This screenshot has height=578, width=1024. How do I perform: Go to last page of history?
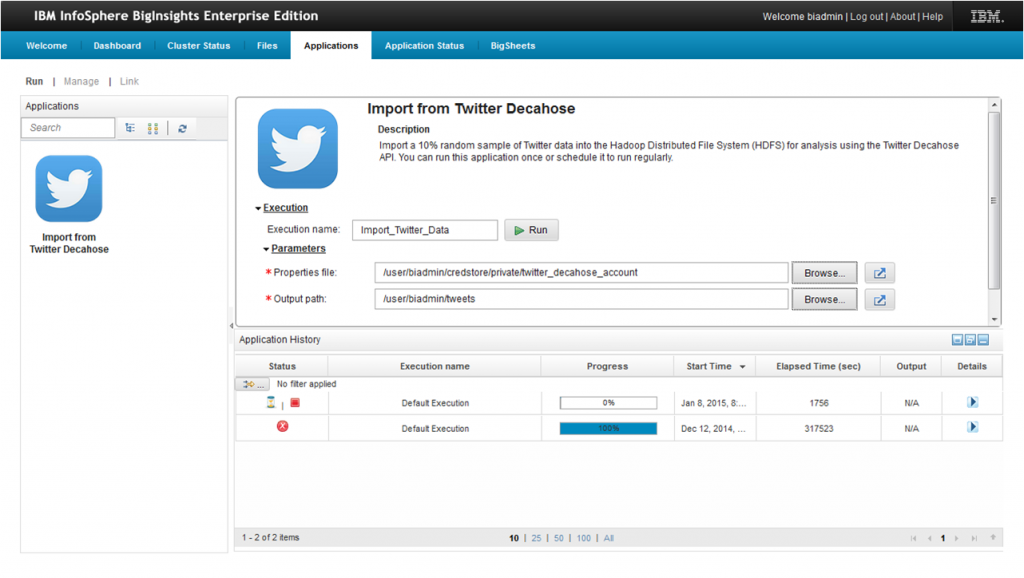[x=974, y=538]
